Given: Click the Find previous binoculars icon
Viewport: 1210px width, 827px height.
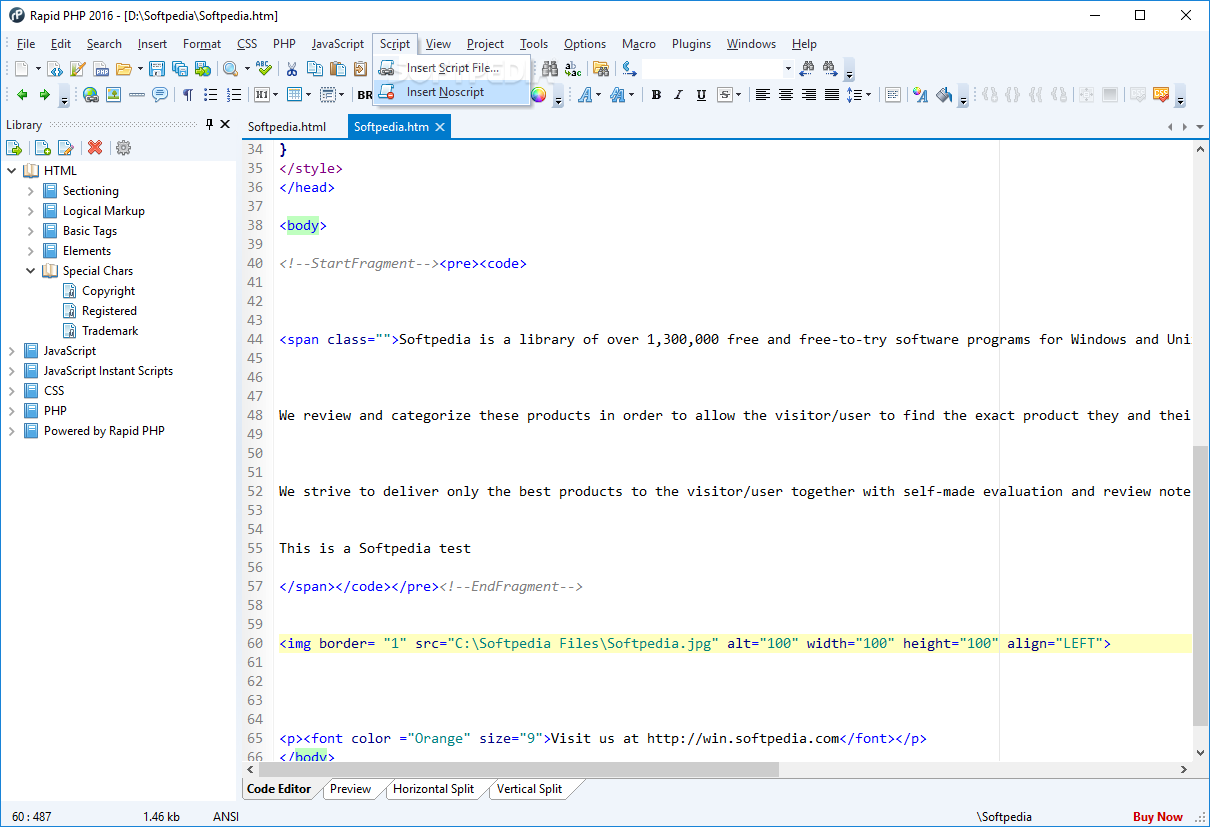Looking at the screenshot, I should pyautogui.click(x=807, y=69).
